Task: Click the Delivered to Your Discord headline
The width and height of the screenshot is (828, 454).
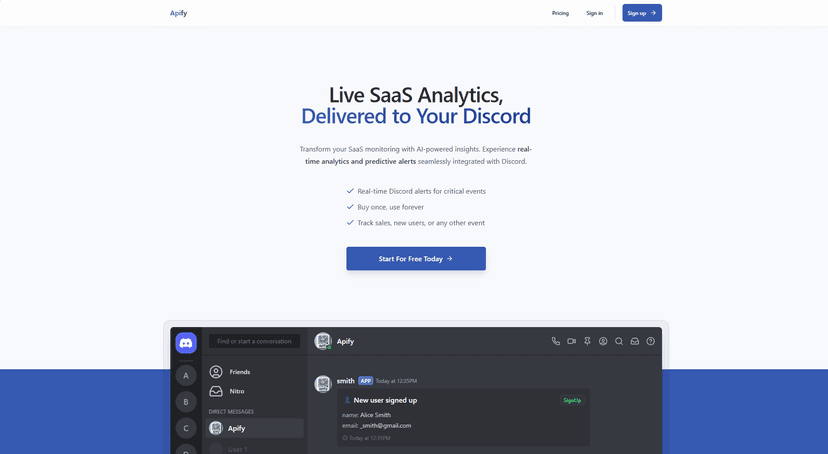Action: click(x=416, y=116)
